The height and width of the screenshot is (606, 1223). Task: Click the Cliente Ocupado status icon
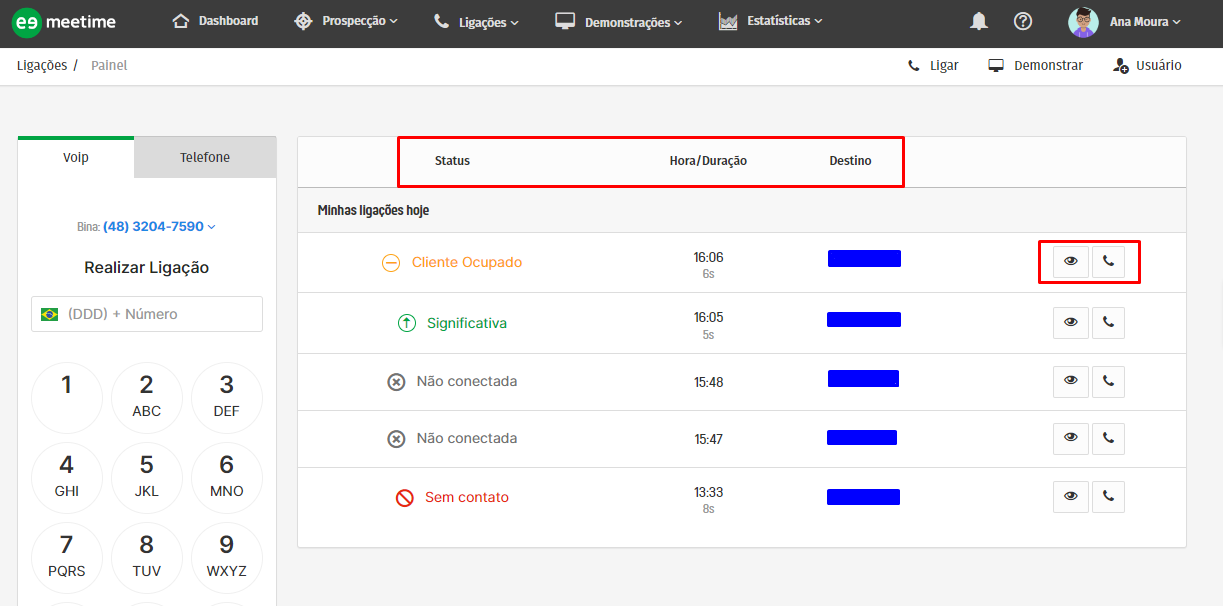391,263
